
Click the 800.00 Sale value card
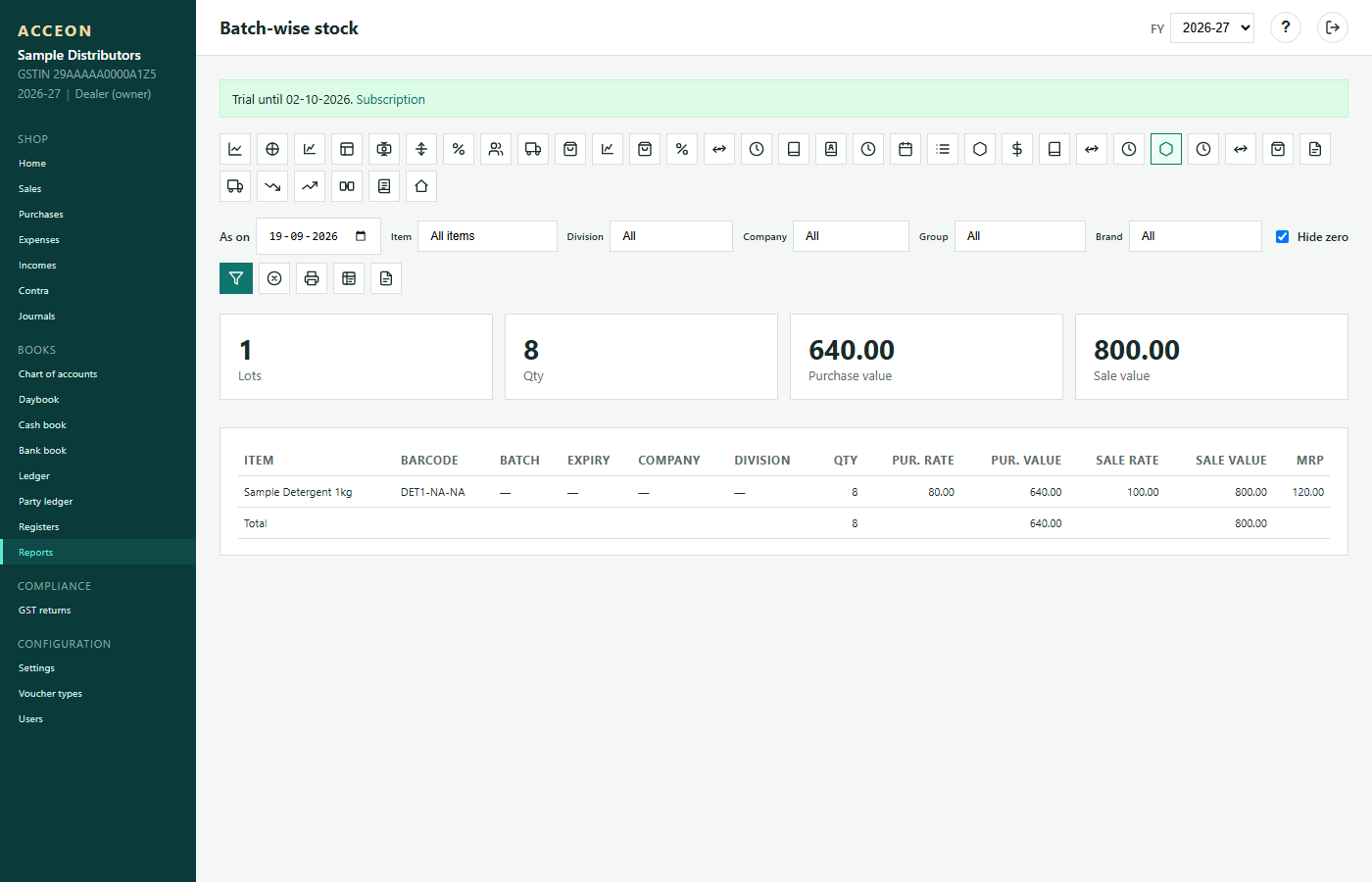(1211, 357)
